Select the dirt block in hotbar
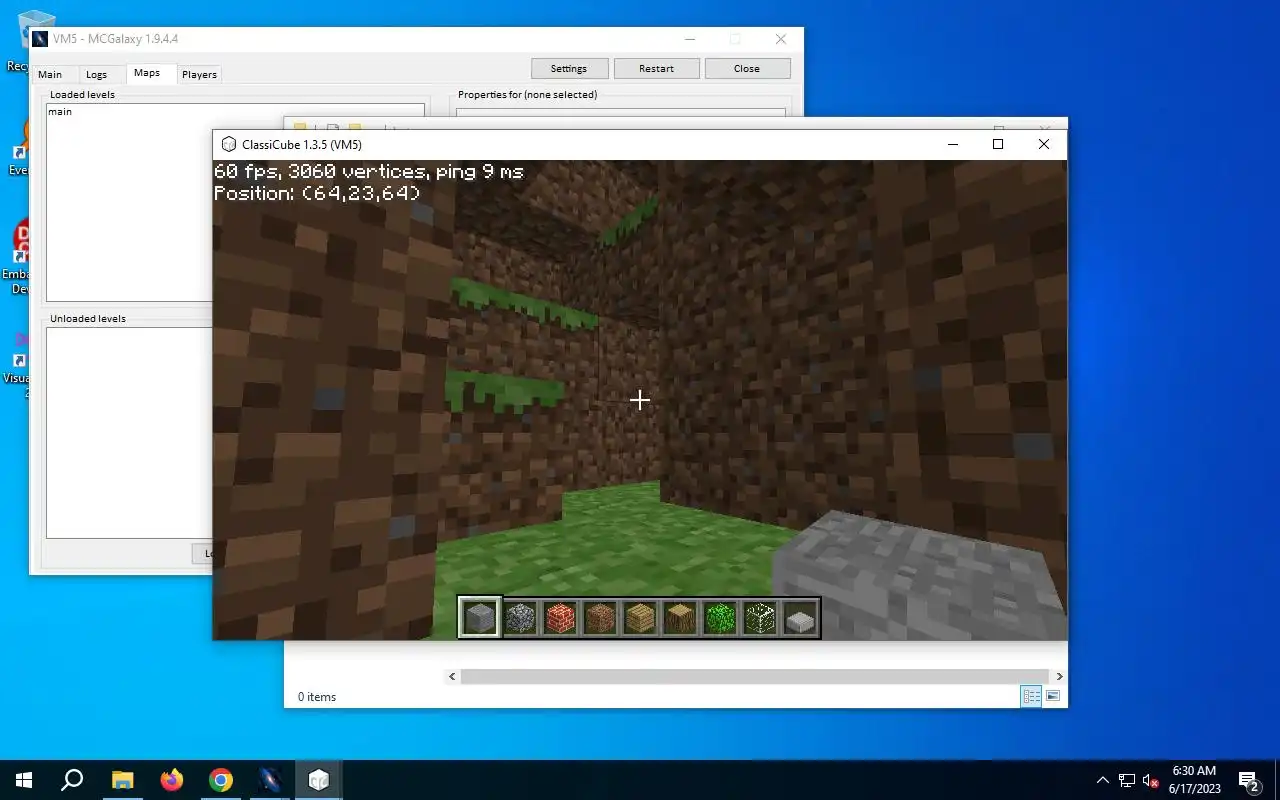Image resolution: width=1280 pixels, height=800 pixels. (600, 618)
